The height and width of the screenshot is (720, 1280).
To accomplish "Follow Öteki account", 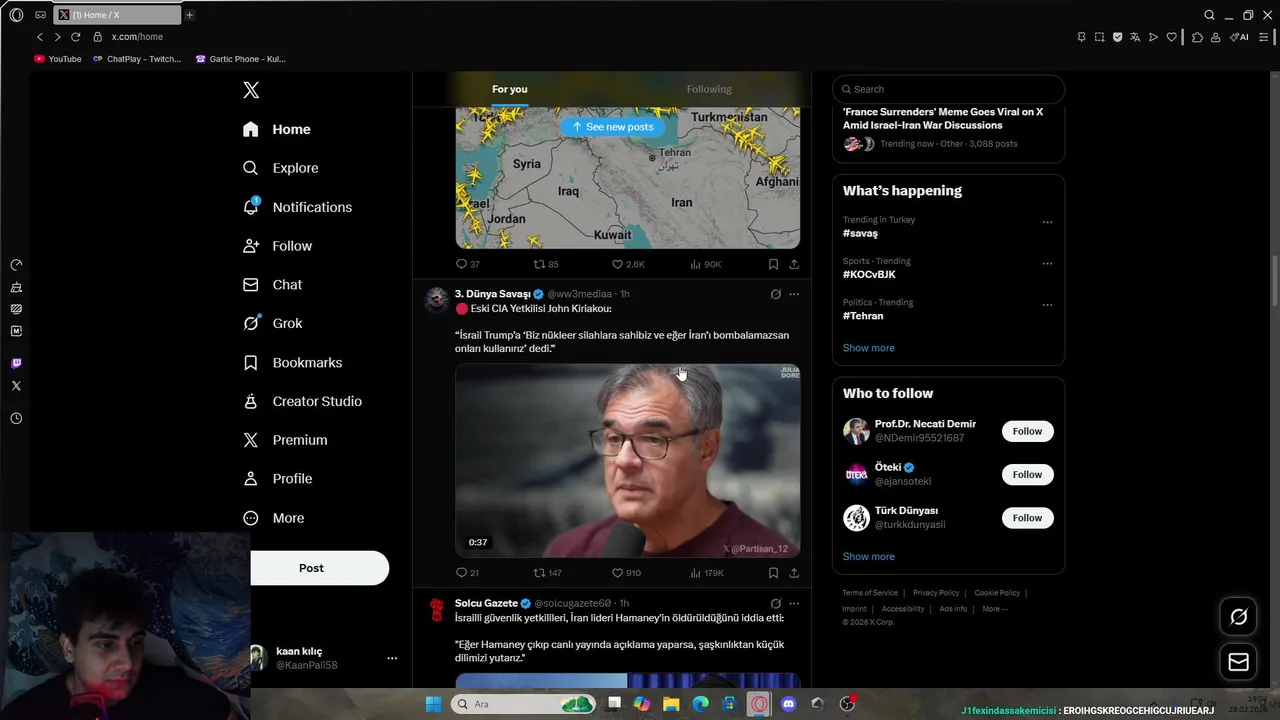I will [1027, 475].
